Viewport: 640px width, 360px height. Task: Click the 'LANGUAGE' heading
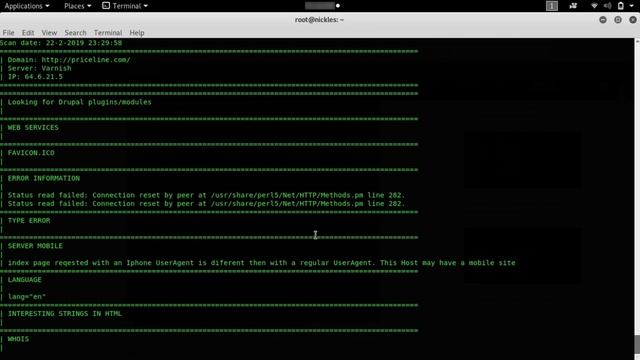pyautogui.click(x=24, y=280)
